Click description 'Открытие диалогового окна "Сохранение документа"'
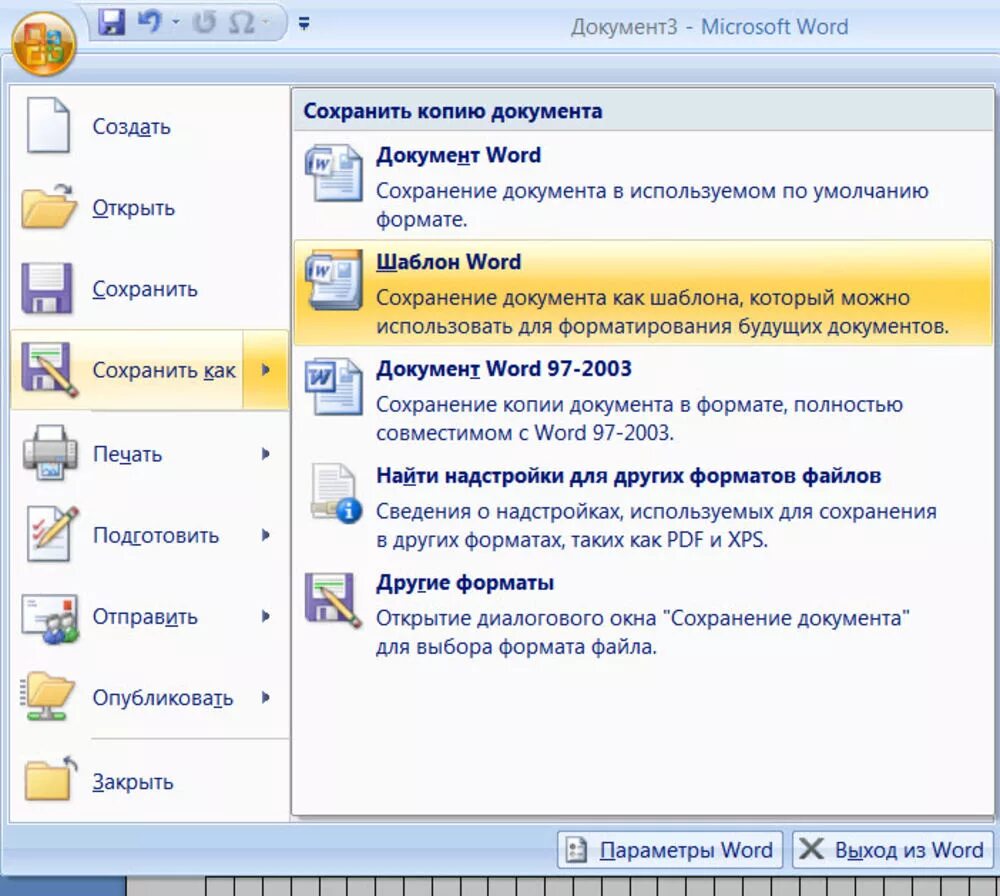 tap(642, 632)
